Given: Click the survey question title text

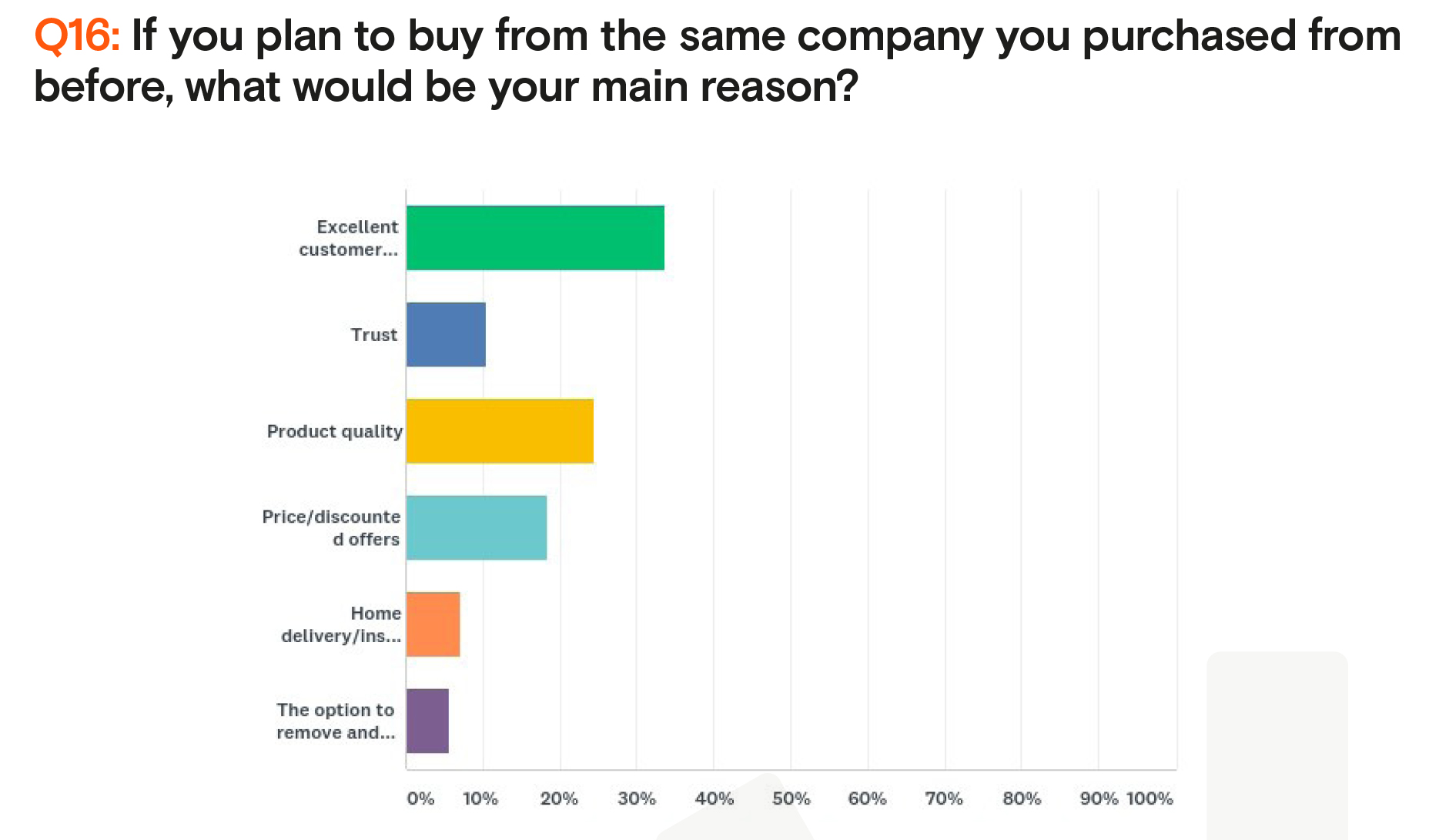Looking at the screenshot, I should pyautogui.click(x=716, y=60).
